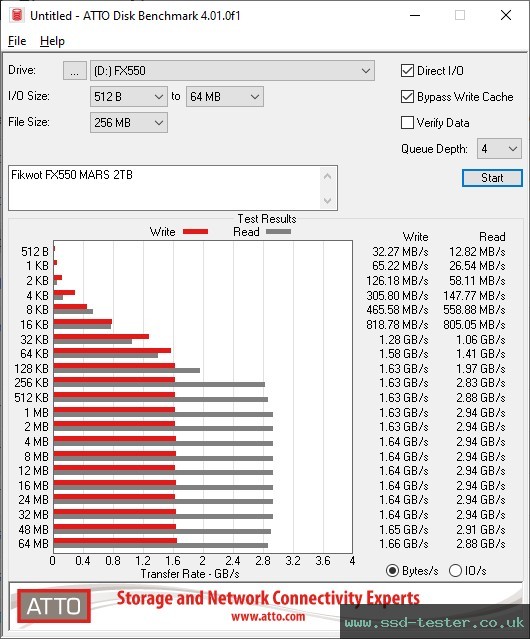Close the ATTO Disk Benchmark window
Viewport: 530px width, 639px height.
pyautogui.click(x=506, y=15)
